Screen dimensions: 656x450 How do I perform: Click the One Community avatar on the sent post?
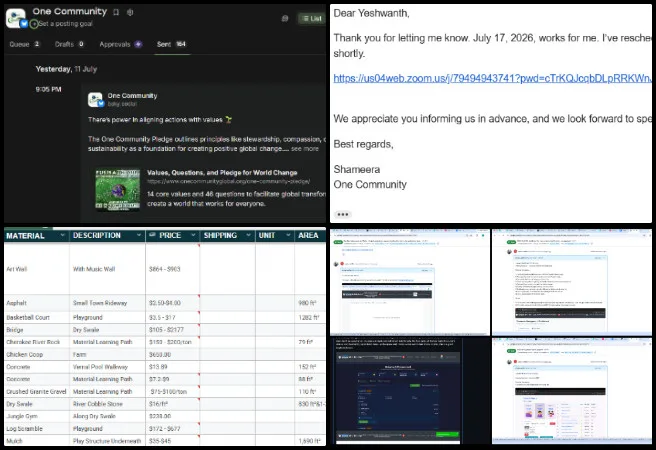pyautogui.click(x=95, y=100)
